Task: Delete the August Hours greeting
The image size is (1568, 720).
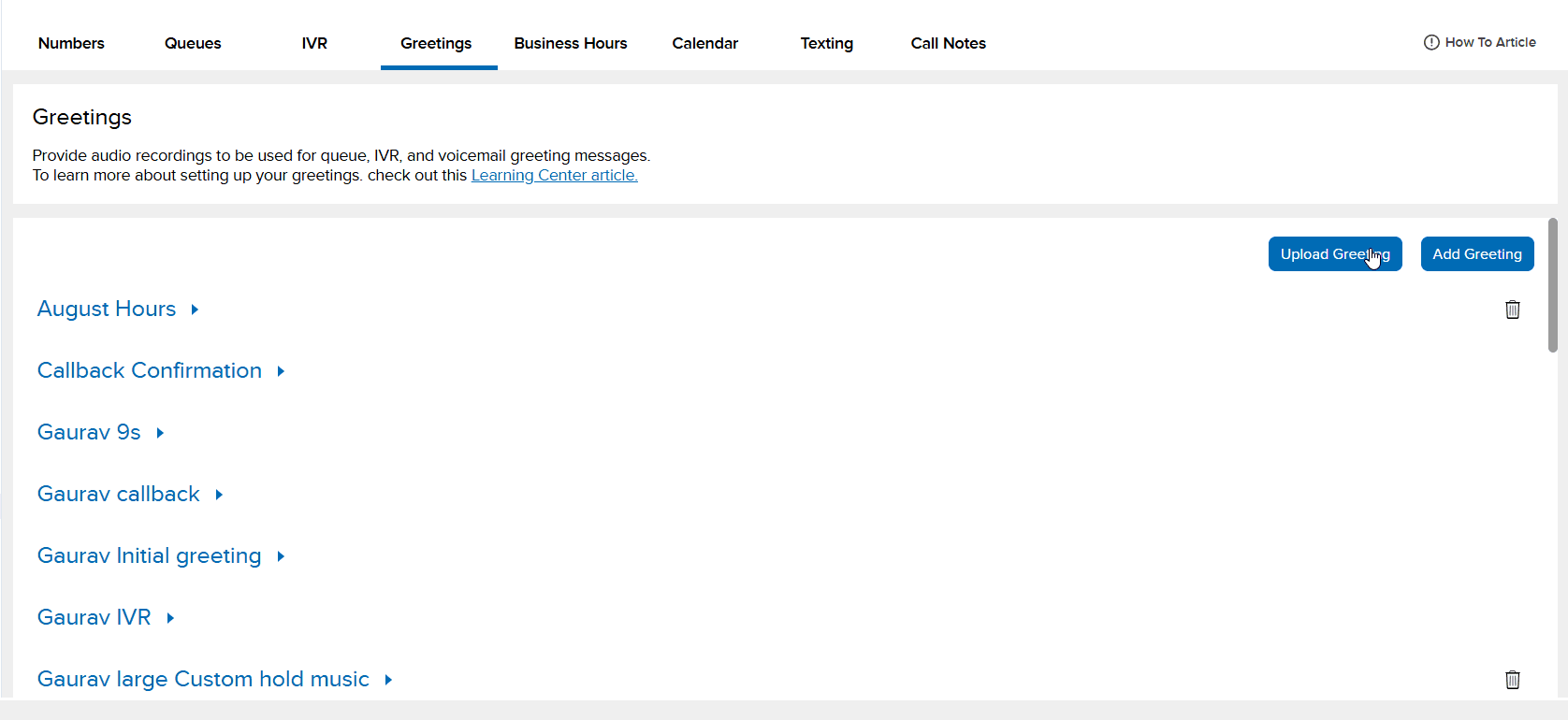Action: (x=1512, y=310)
